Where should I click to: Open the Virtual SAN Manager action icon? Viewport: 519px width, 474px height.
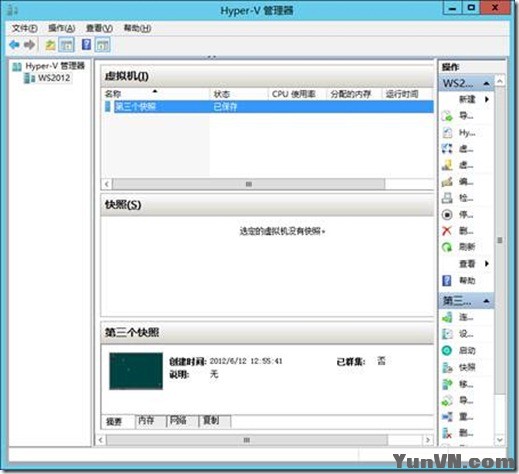click(x=447, y=165)
